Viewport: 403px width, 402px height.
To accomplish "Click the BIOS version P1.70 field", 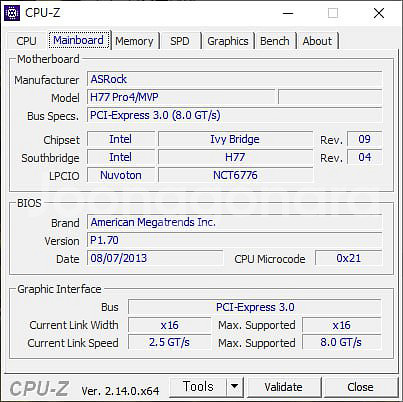I will coord(235,240).
